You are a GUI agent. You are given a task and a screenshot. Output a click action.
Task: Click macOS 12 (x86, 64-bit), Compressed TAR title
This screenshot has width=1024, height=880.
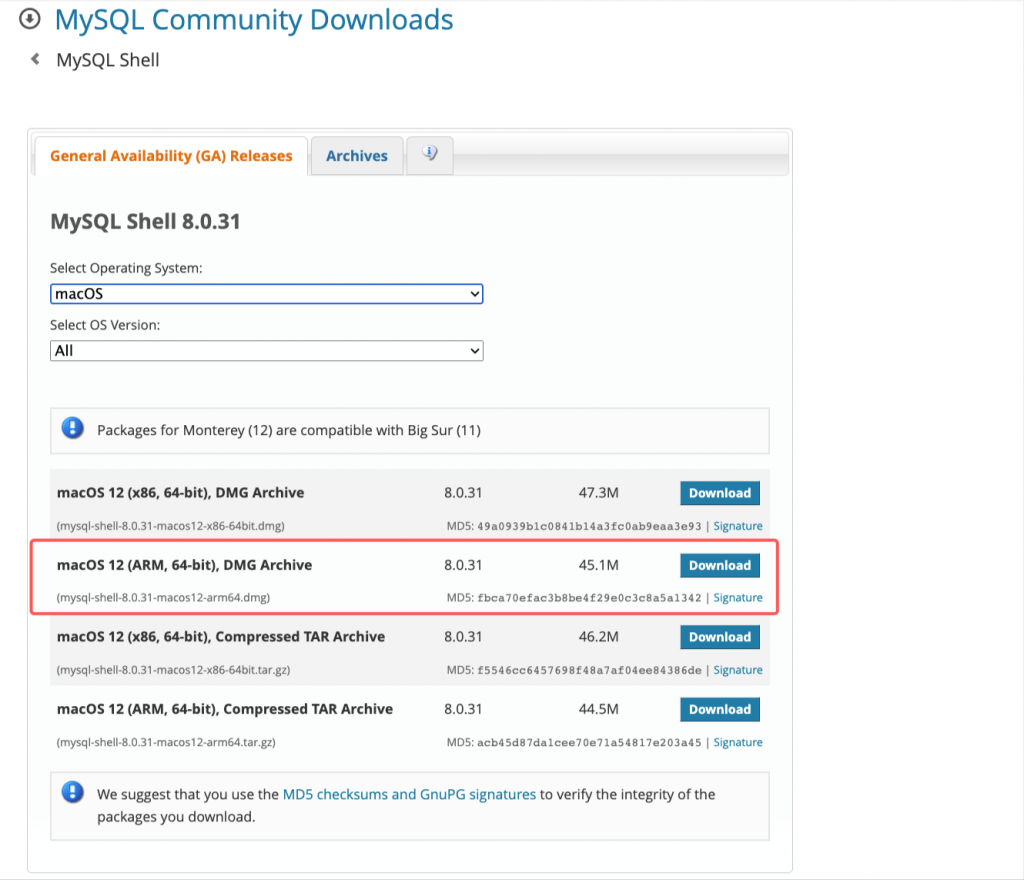(x=221, y=637)
